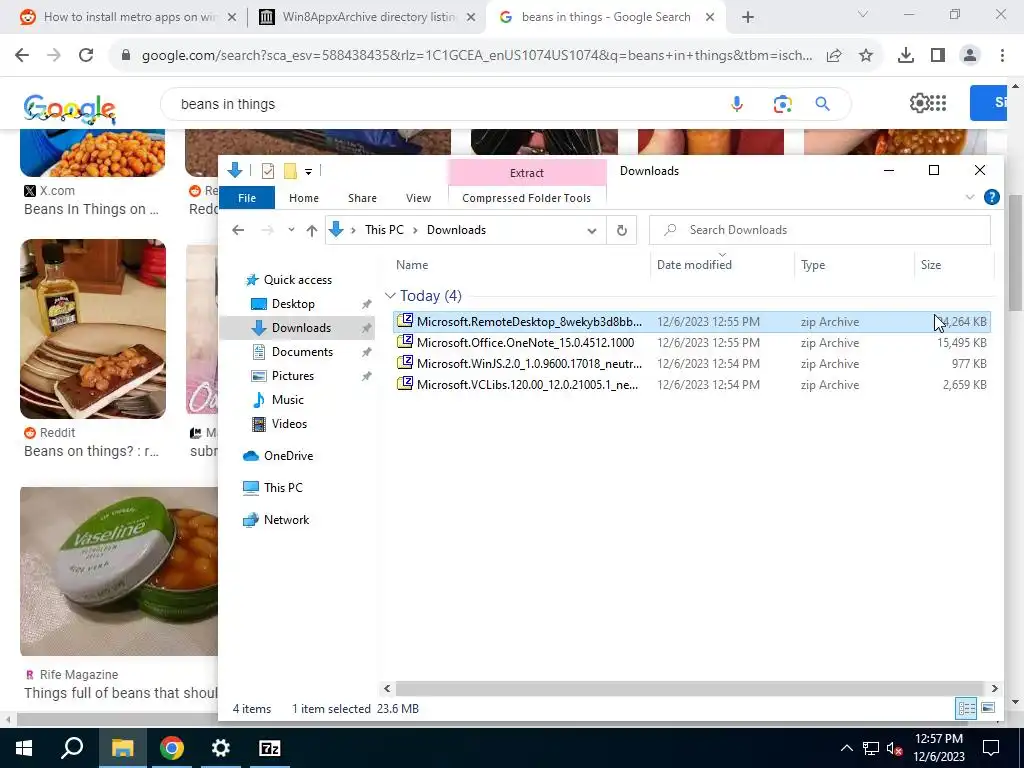Select Desktop in Quick access
Viewport: 1024px width, 768px height.
click(293, 304)
